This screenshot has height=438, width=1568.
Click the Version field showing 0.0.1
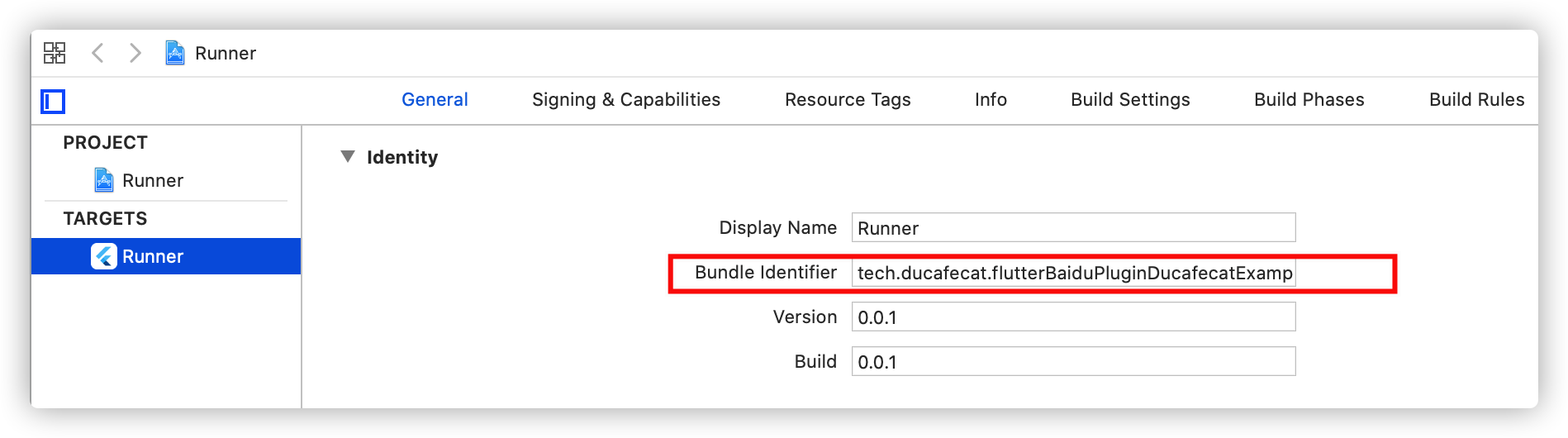[x=1073, y=317]
